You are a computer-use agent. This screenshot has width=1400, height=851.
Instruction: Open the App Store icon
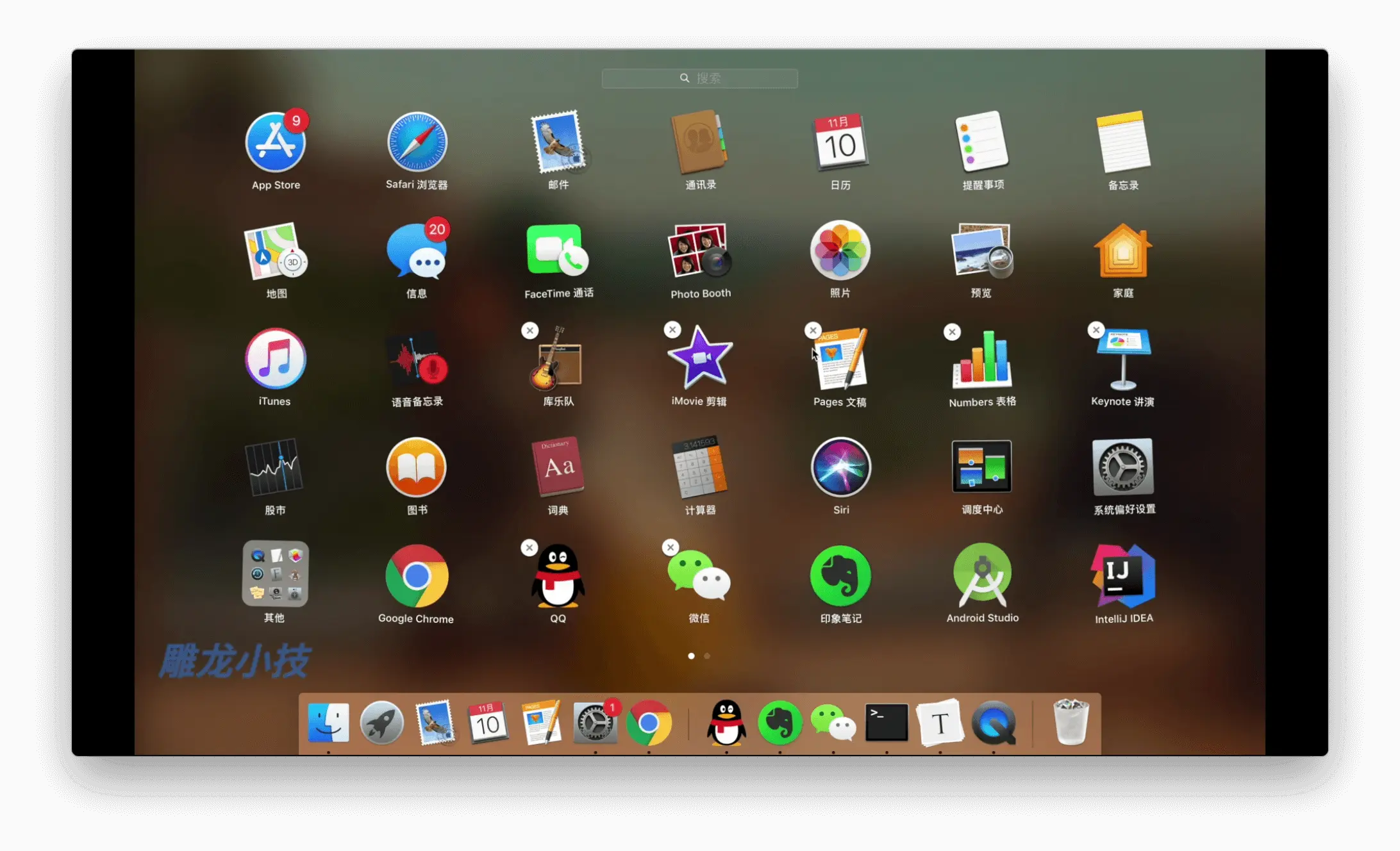tap(276, 142)
